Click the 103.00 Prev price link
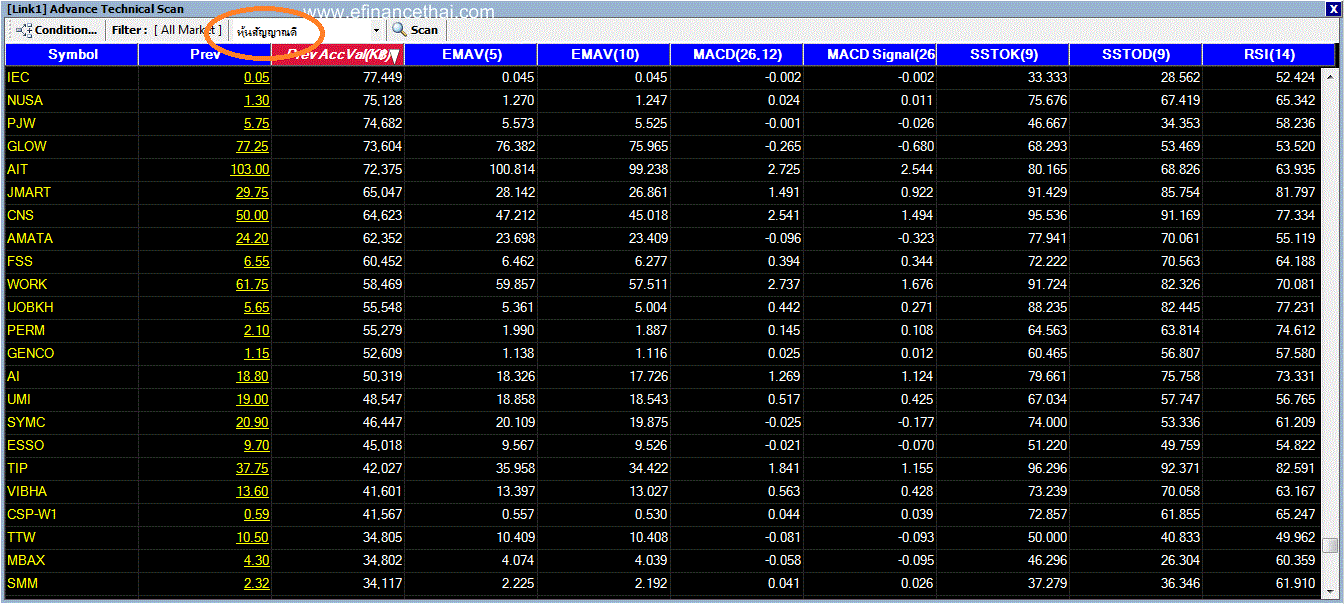This screenshot has height=604, width=1344. point(249,169)
